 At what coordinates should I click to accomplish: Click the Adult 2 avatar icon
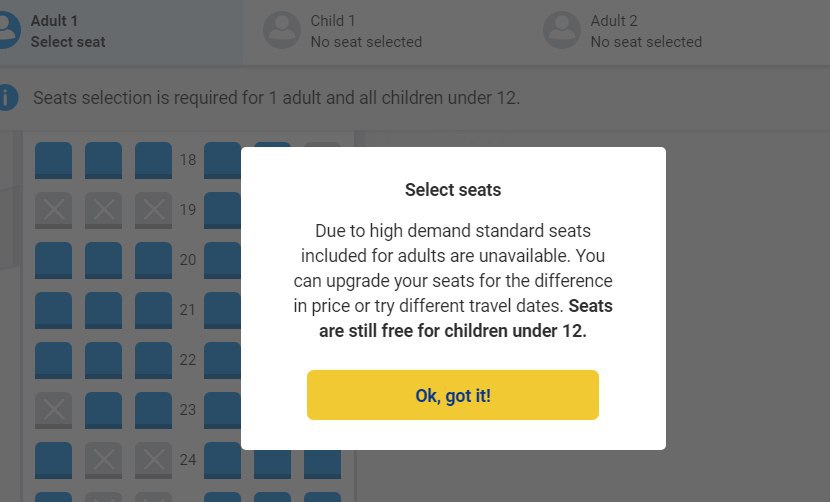pyautogui.click(x=562, y=30)
